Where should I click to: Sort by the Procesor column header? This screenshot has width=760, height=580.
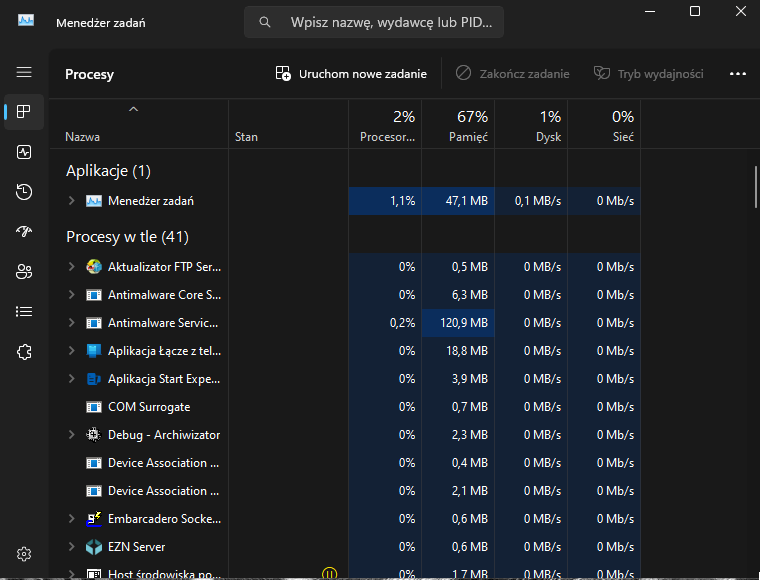[x=385, y=125]
